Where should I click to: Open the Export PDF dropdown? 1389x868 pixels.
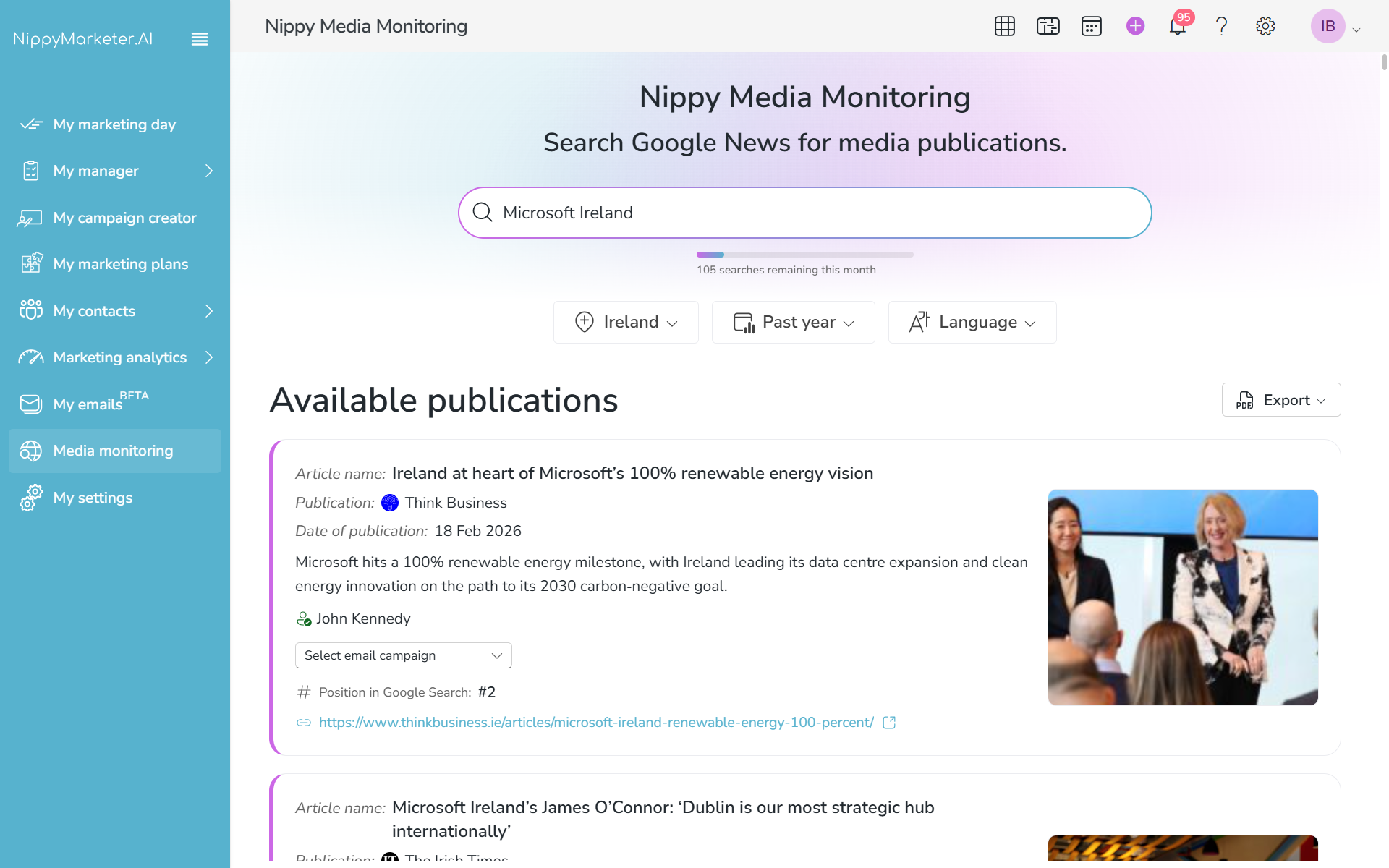pyautogui.click(x=1281, y=400)
